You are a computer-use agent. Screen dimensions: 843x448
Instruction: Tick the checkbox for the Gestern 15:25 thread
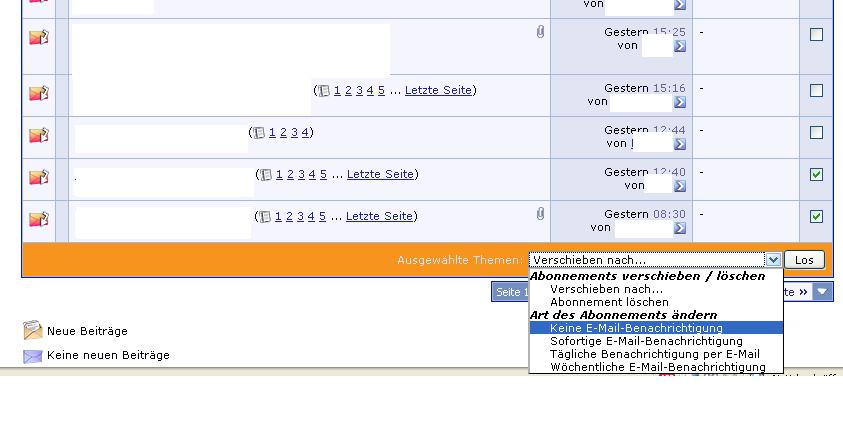(x=816, y=34)
